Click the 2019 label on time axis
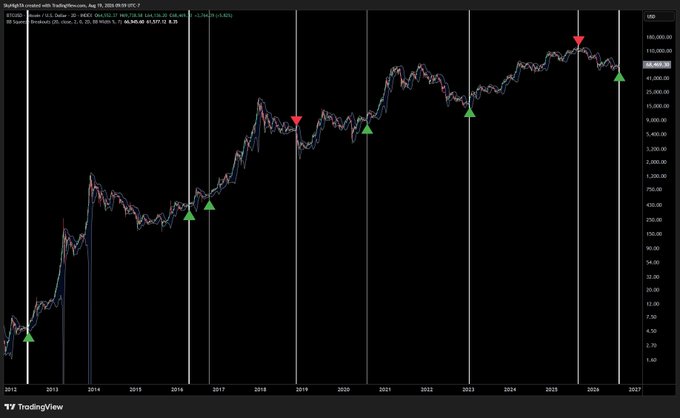 coord(302,389)
